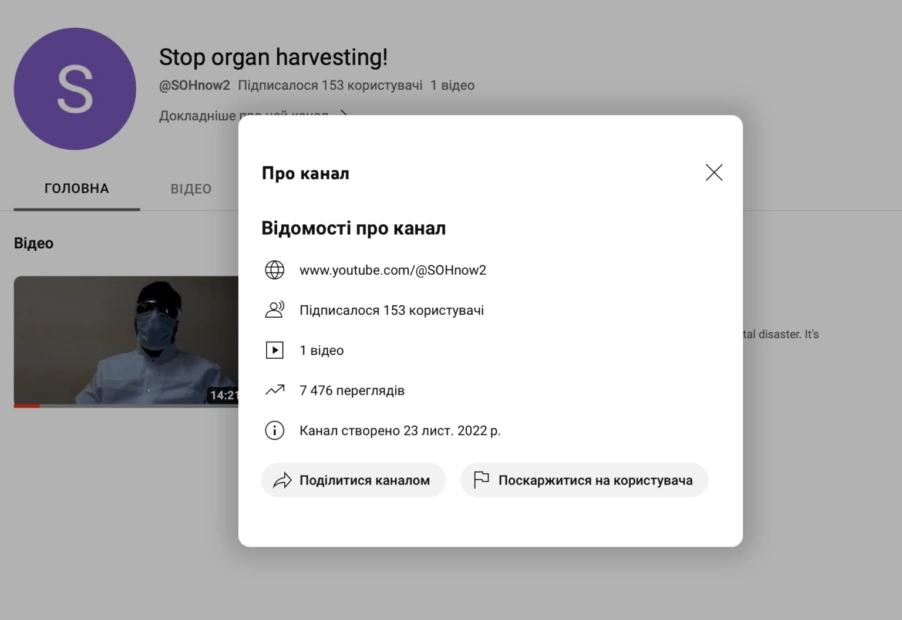The width and height of the screenshot is (902, 620).
Task: Click the 7 476 переглядів text
Action: (352, 391)
